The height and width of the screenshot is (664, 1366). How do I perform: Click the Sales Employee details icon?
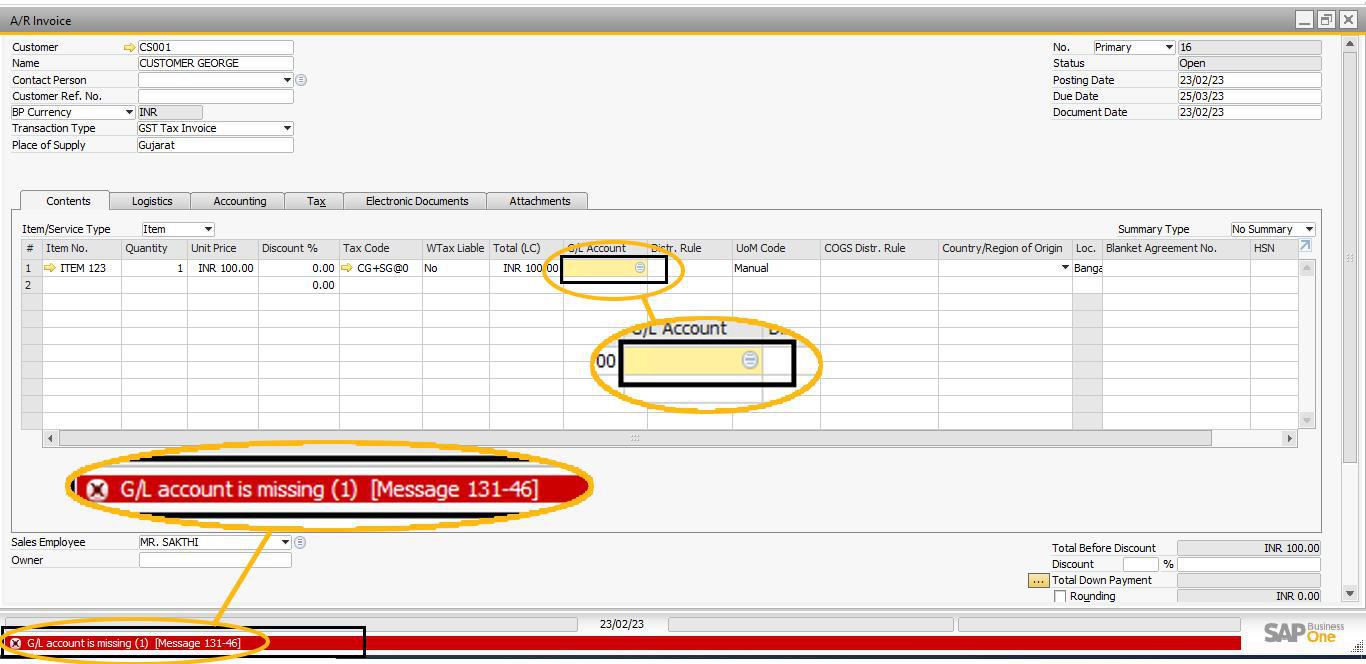click(x=300, y=542)
